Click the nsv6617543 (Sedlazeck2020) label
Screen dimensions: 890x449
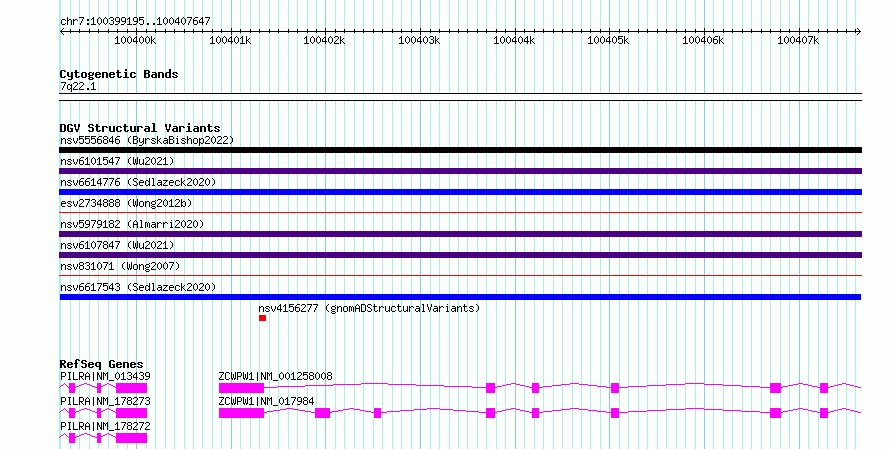(x=138, y=287)
